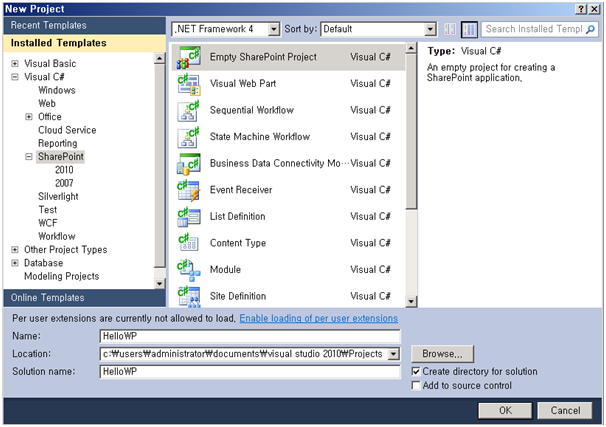The width and height of the screenshot is (606, 427).
Task: Pick the Sequential Workflow template icon
Action: tap(189, 111)
